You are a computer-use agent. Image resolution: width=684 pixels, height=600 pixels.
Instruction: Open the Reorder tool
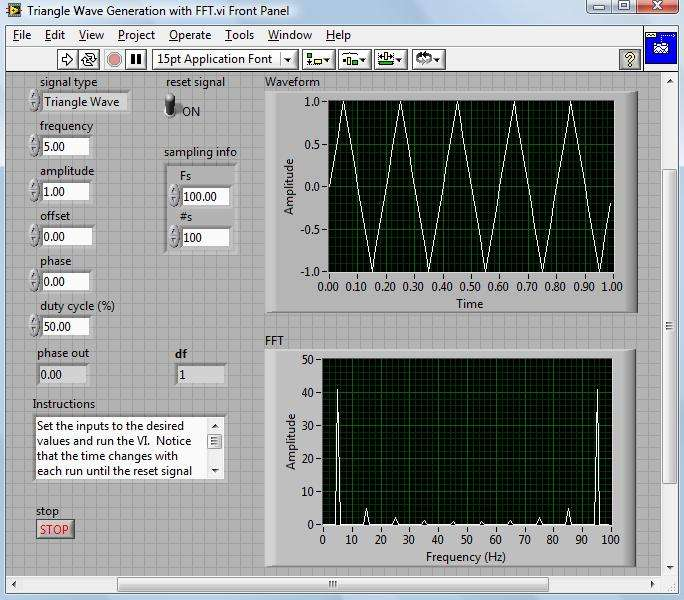[x=428, y=59]
